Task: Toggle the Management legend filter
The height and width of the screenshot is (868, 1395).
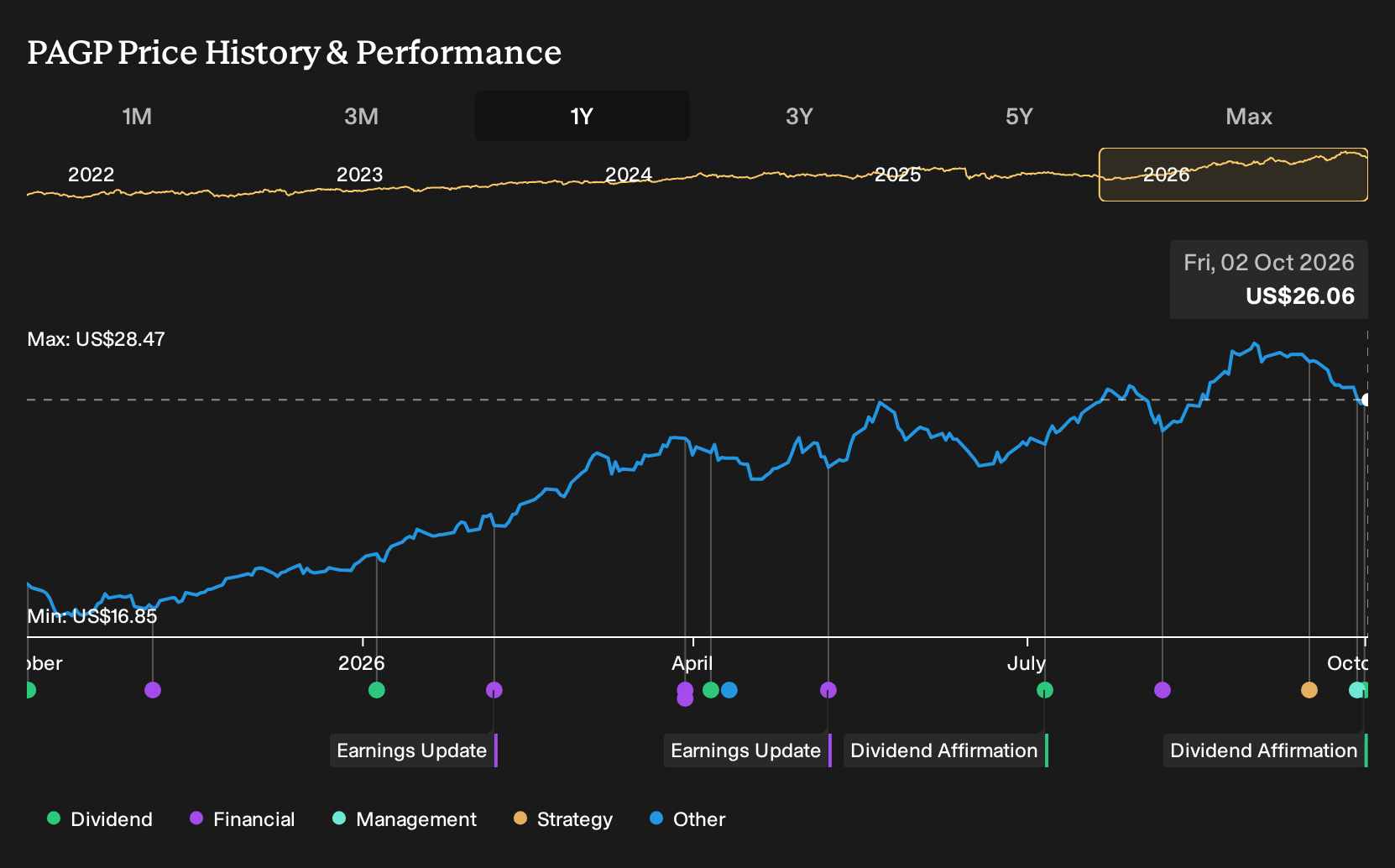Action: (x=405, y=819)
